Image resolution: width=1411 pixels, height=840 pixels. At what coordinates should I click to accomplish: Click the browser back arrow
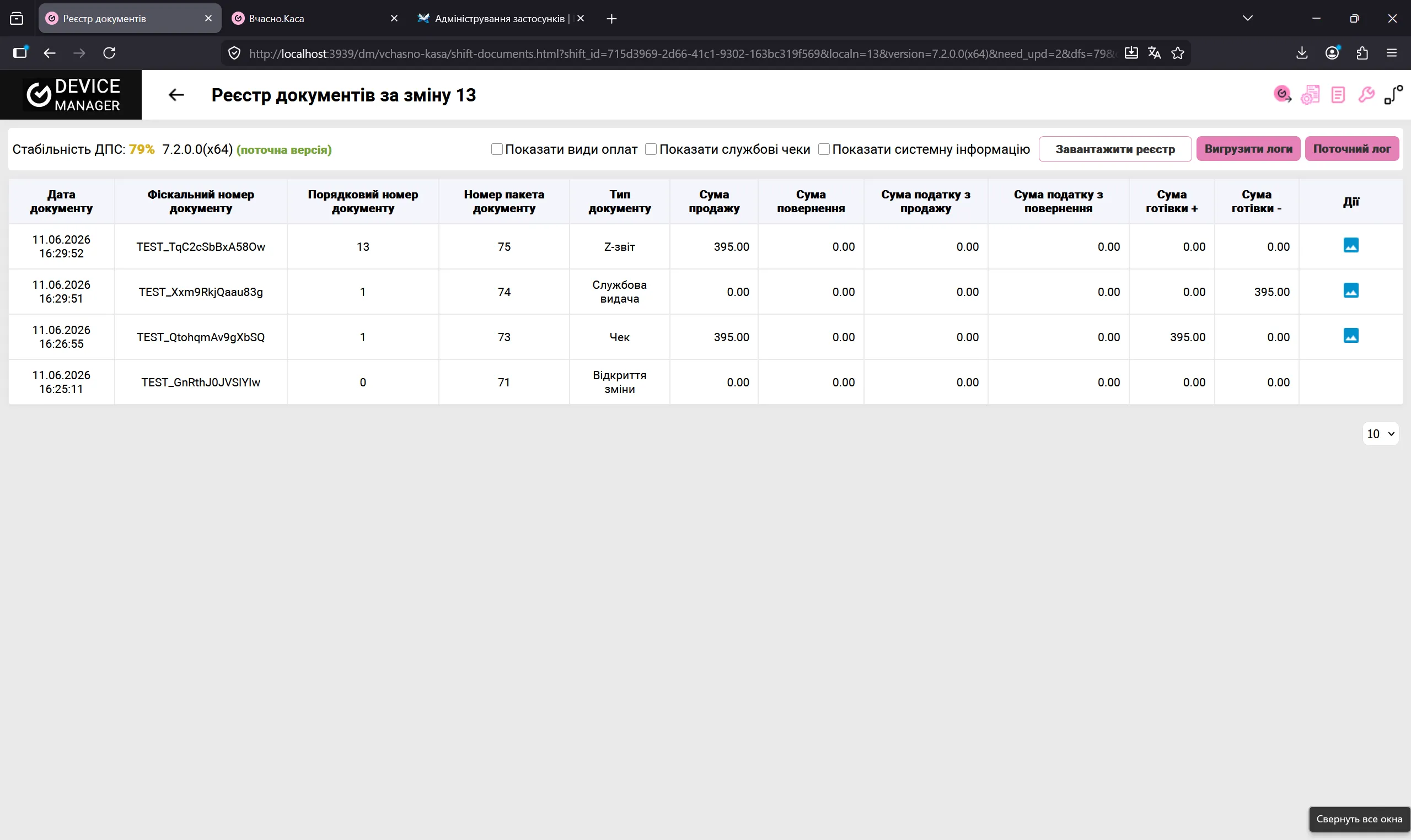(x=50, y=53)
